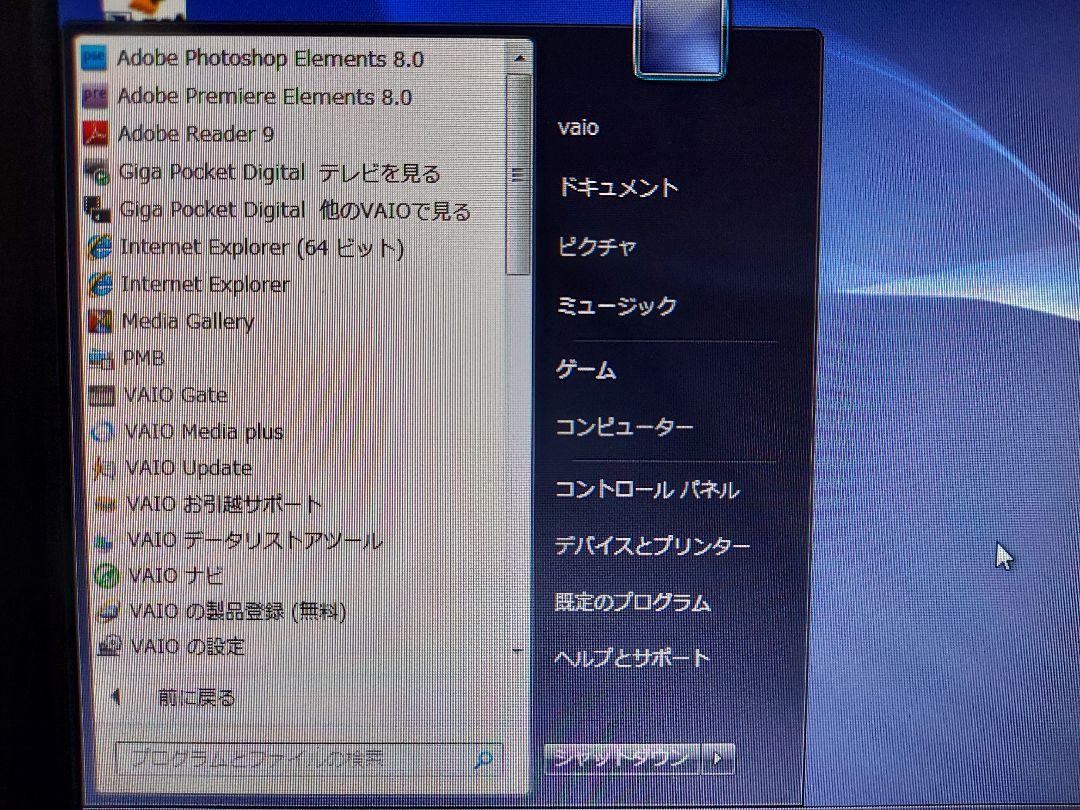Open コントロール パネル
Viewport: 1080px width, 810px height.
(x=647, y=490)
